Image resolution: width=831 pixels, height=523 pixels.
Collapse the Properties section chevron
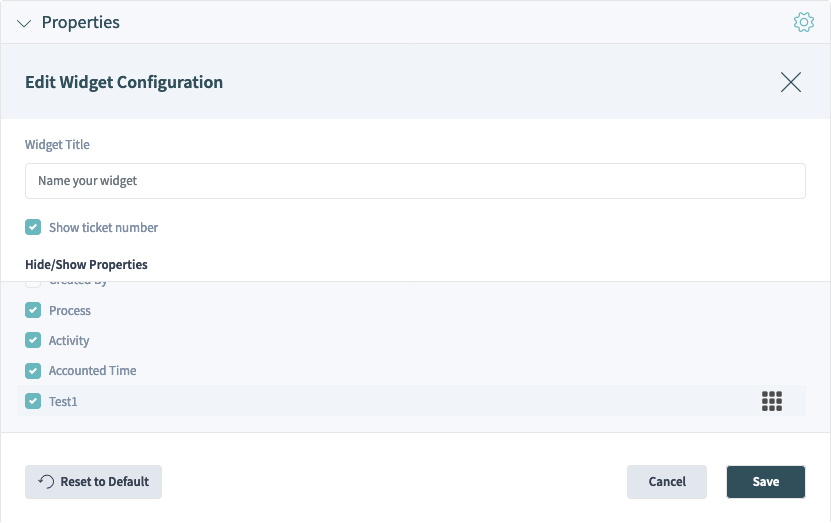pyautogui.click(x=24, y=23)
